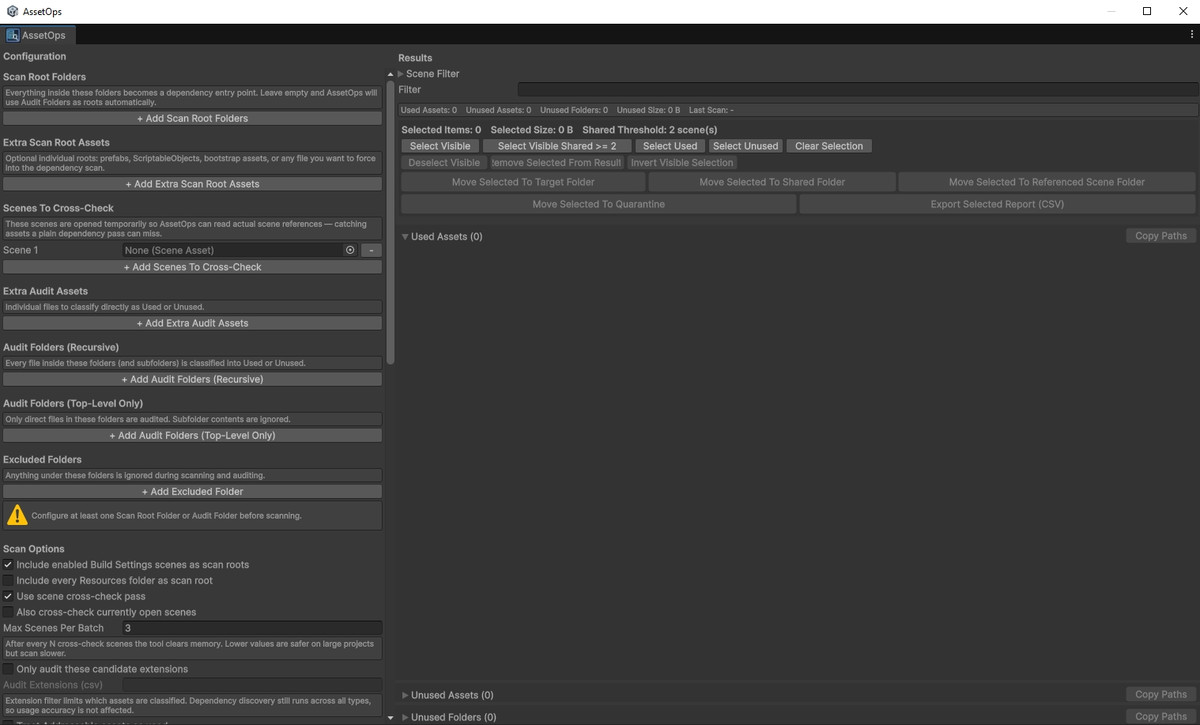This screenshot has height=725, width=1200.
Task: Click Invert Visible Selection button
Action: (x=682, y=162)
